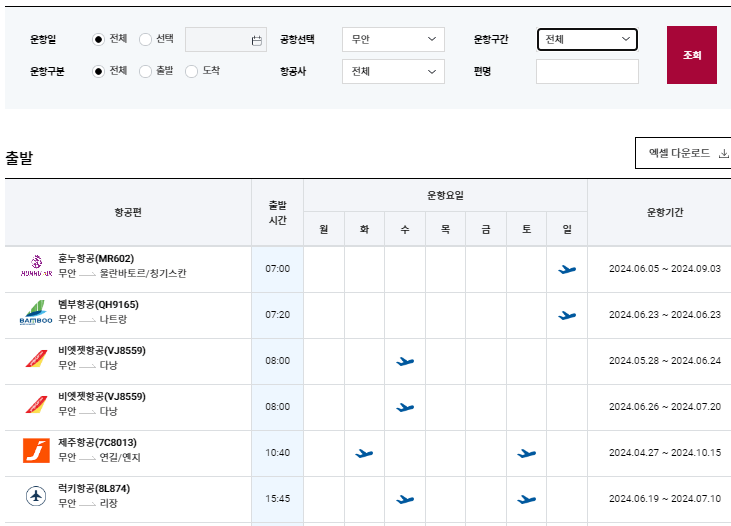Click 제주항공(7C8013) flight name
The height and width of the screenshot is (526, 731).
[x=97, y=443]
